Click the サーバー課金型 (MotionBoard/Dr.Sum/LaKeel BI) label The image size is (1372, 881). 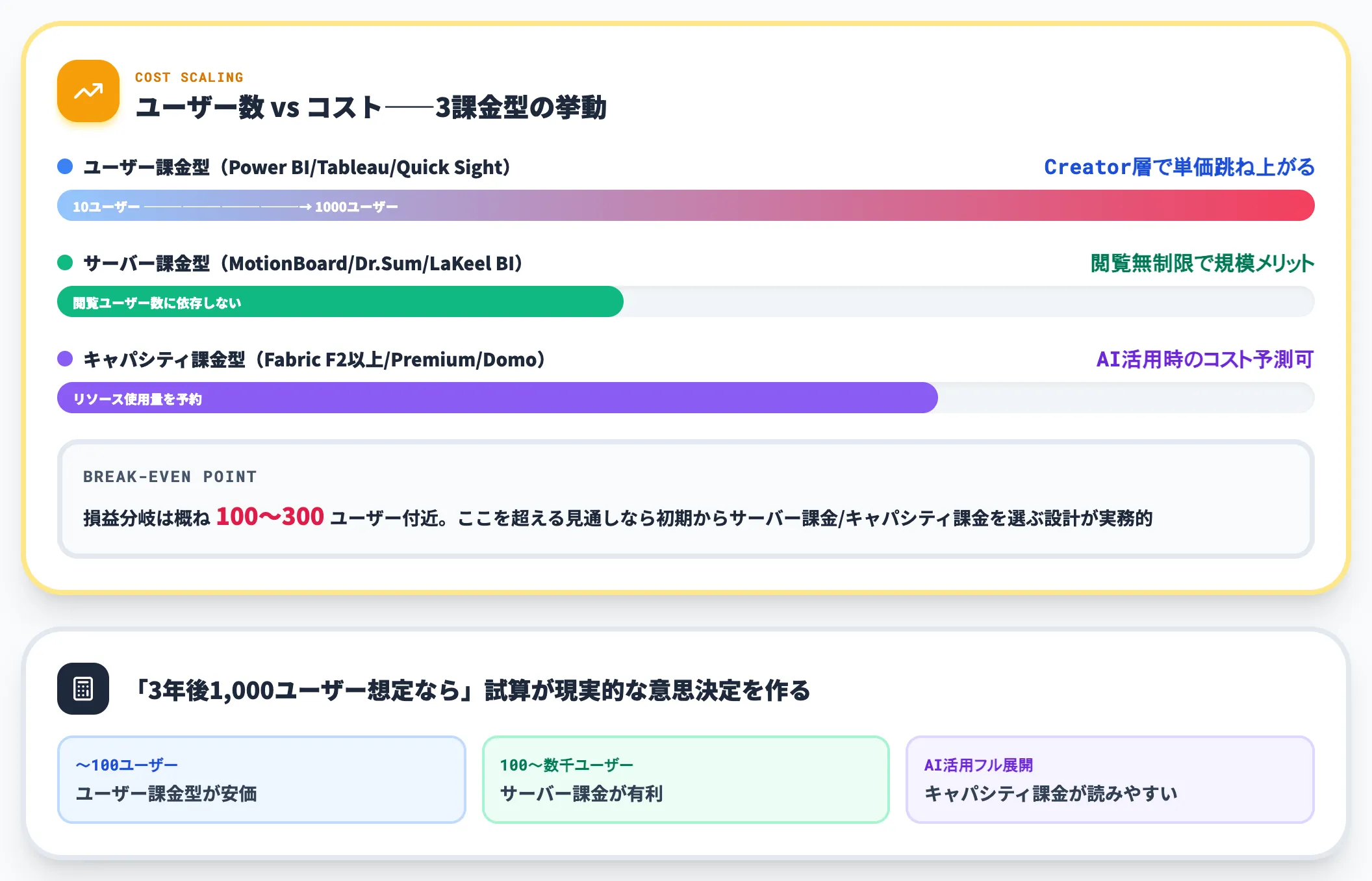[x=303, y=263]
